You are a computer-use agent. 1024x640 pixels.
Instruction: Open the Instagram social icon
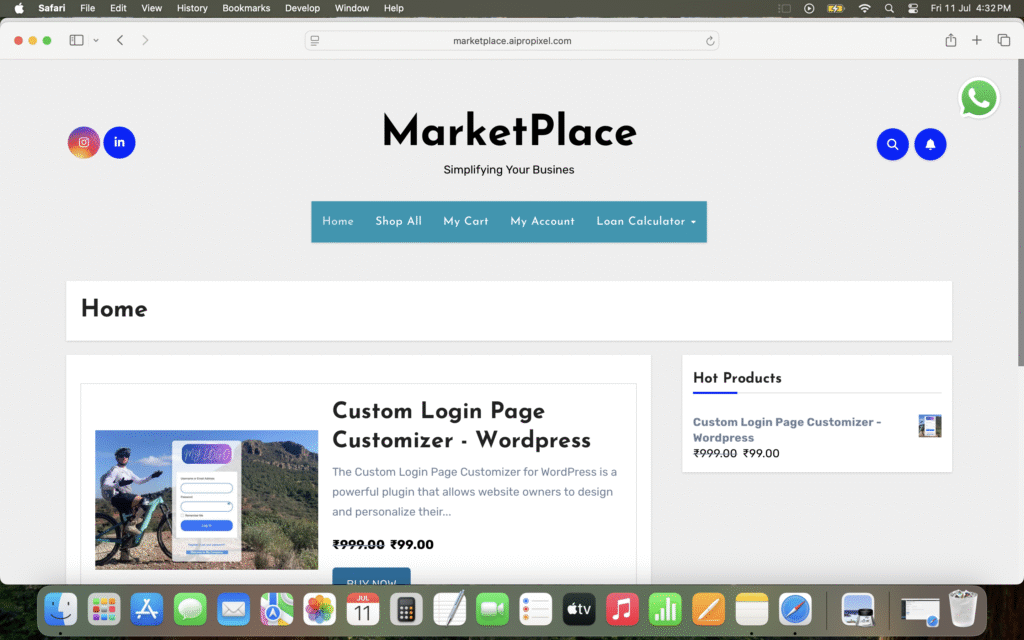[83, 142]
